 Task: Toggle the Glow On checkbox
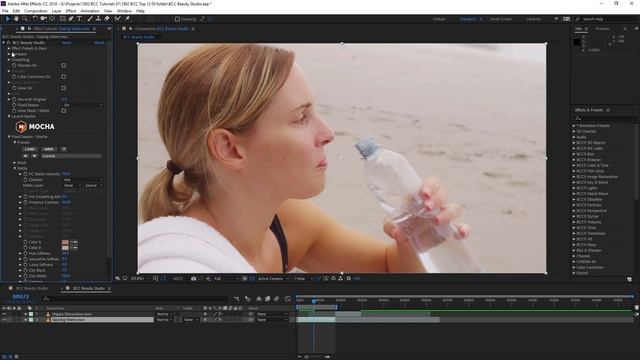point(64,88)
